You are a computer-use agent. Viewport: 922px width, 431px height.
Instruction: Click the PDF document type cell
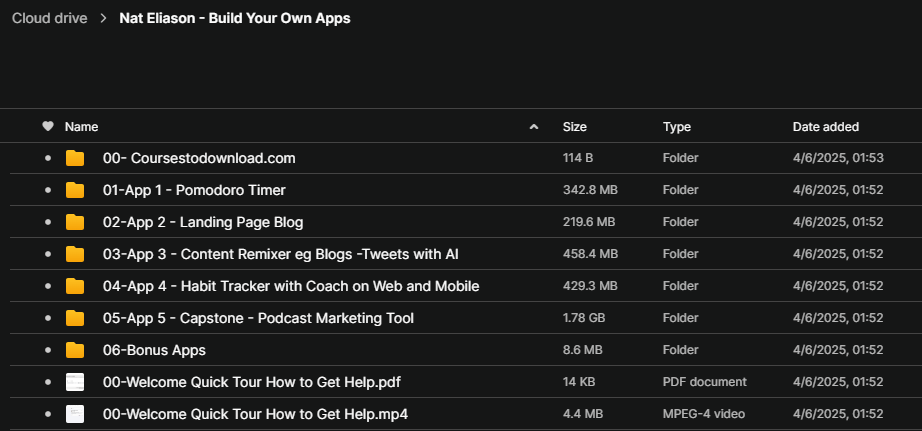tap(705, 382)
